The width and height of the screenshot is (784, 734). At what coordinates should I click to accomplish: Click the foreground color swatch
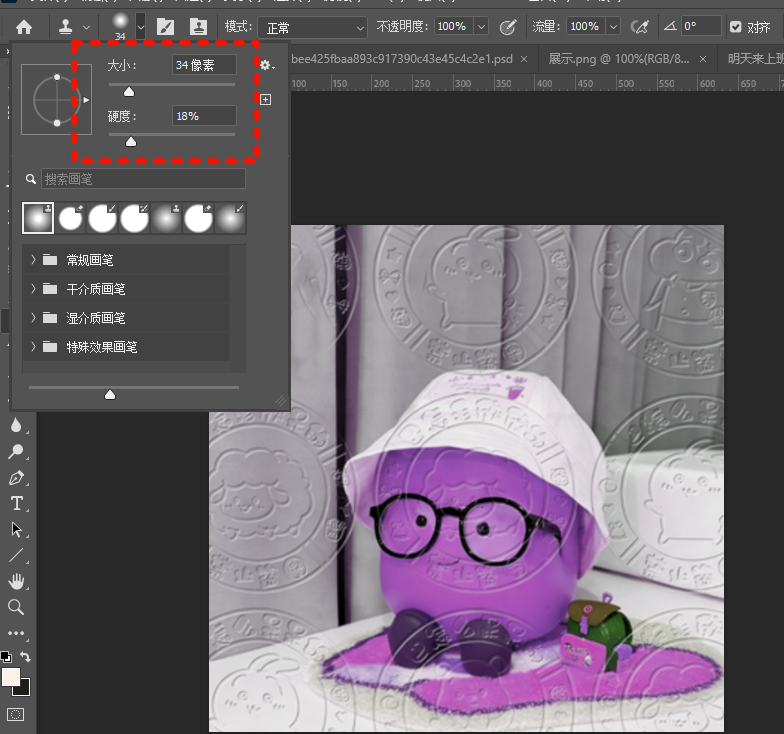point(10,677)
